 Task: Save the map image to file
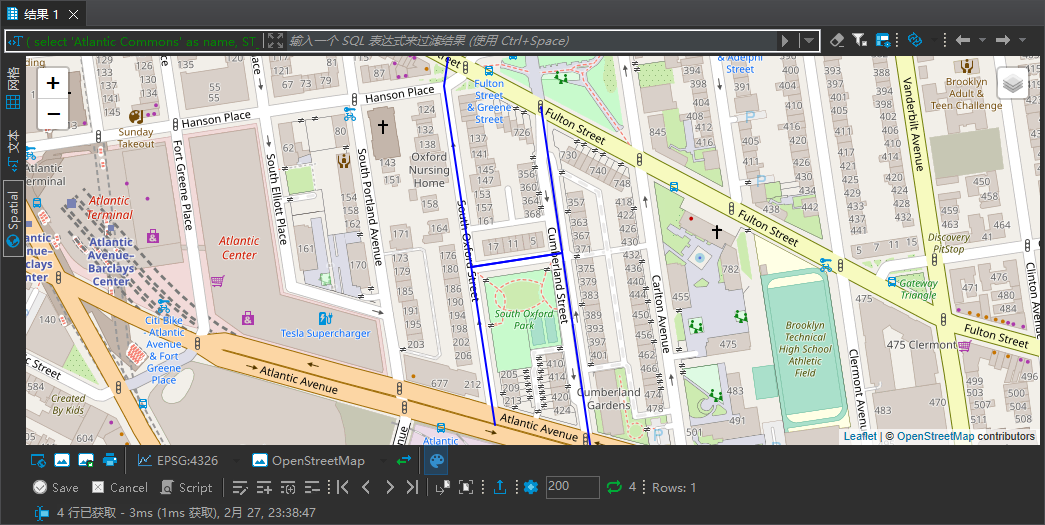[x=85, y=460]
